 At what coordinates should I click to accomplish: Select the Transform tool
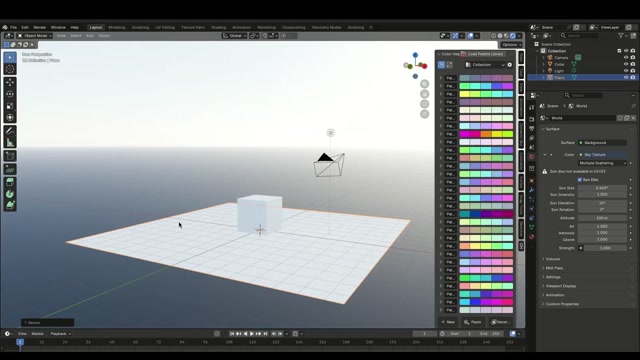pos(10,118)
